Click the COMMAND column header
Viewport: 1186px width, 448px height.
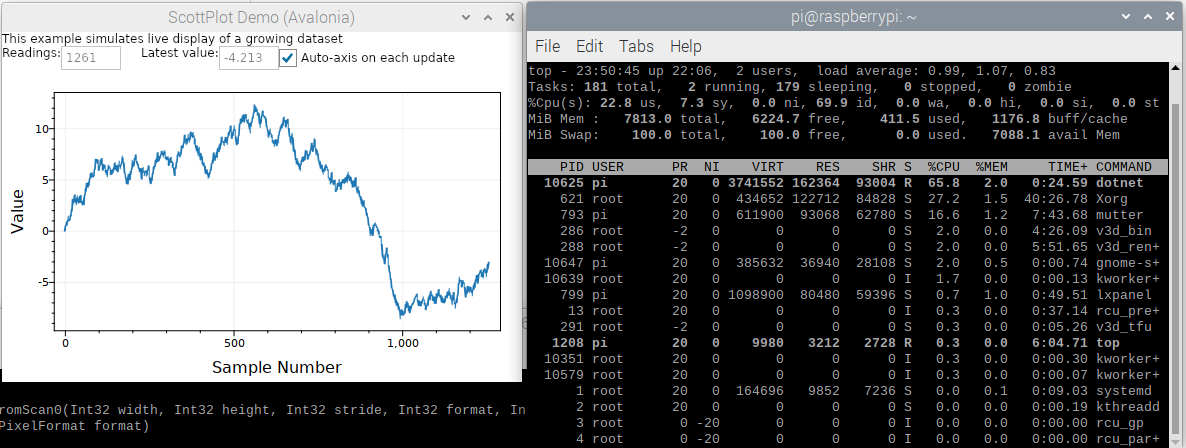(x=1123, y=166)
